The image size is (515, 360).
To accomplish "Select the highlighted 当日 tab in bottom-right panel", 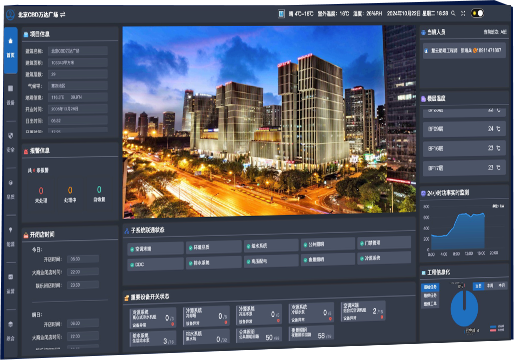I will 478,286.
